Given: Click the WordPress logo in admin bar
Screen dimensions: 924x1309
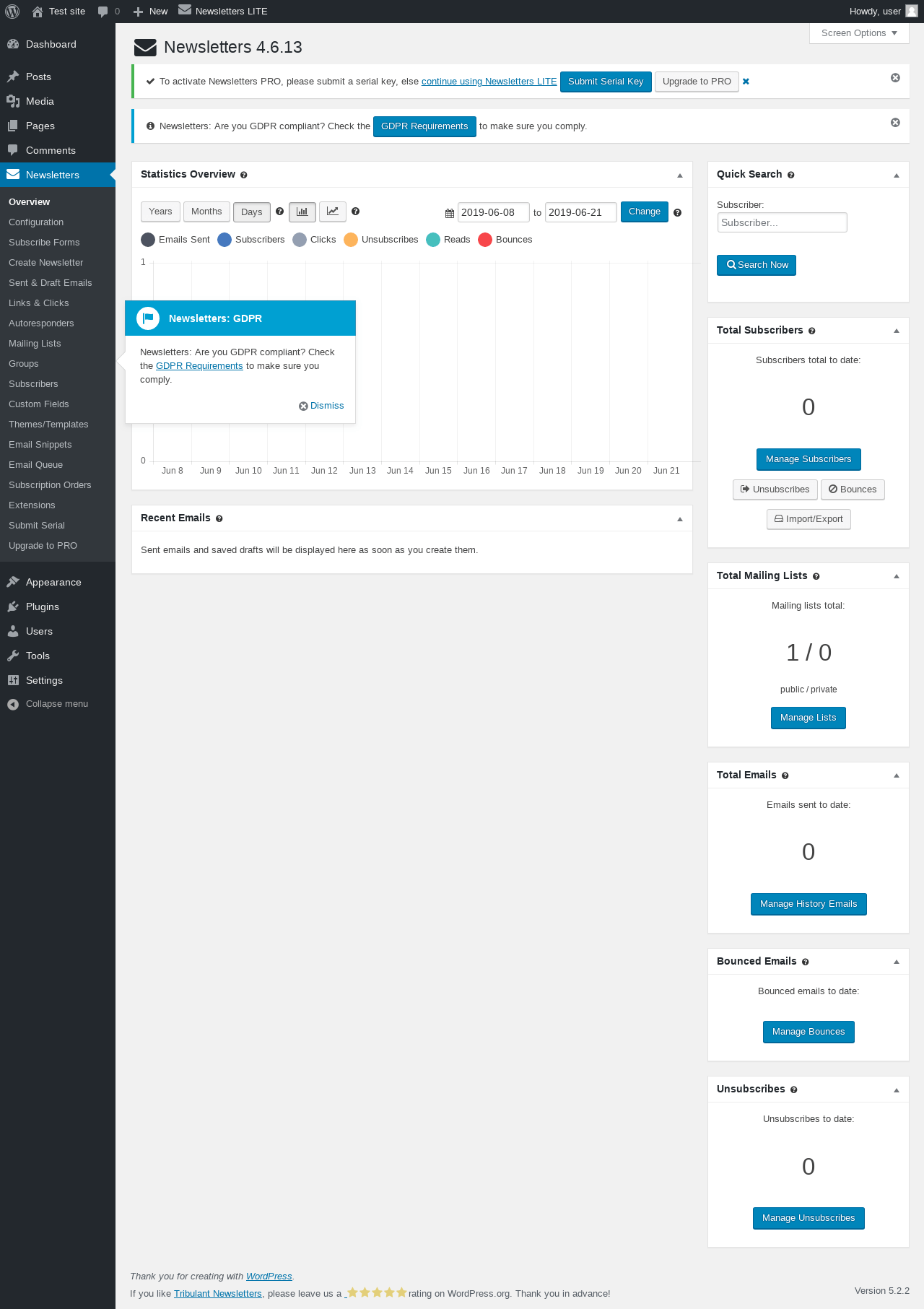Looking at the screenshot, I should point(12,12).
